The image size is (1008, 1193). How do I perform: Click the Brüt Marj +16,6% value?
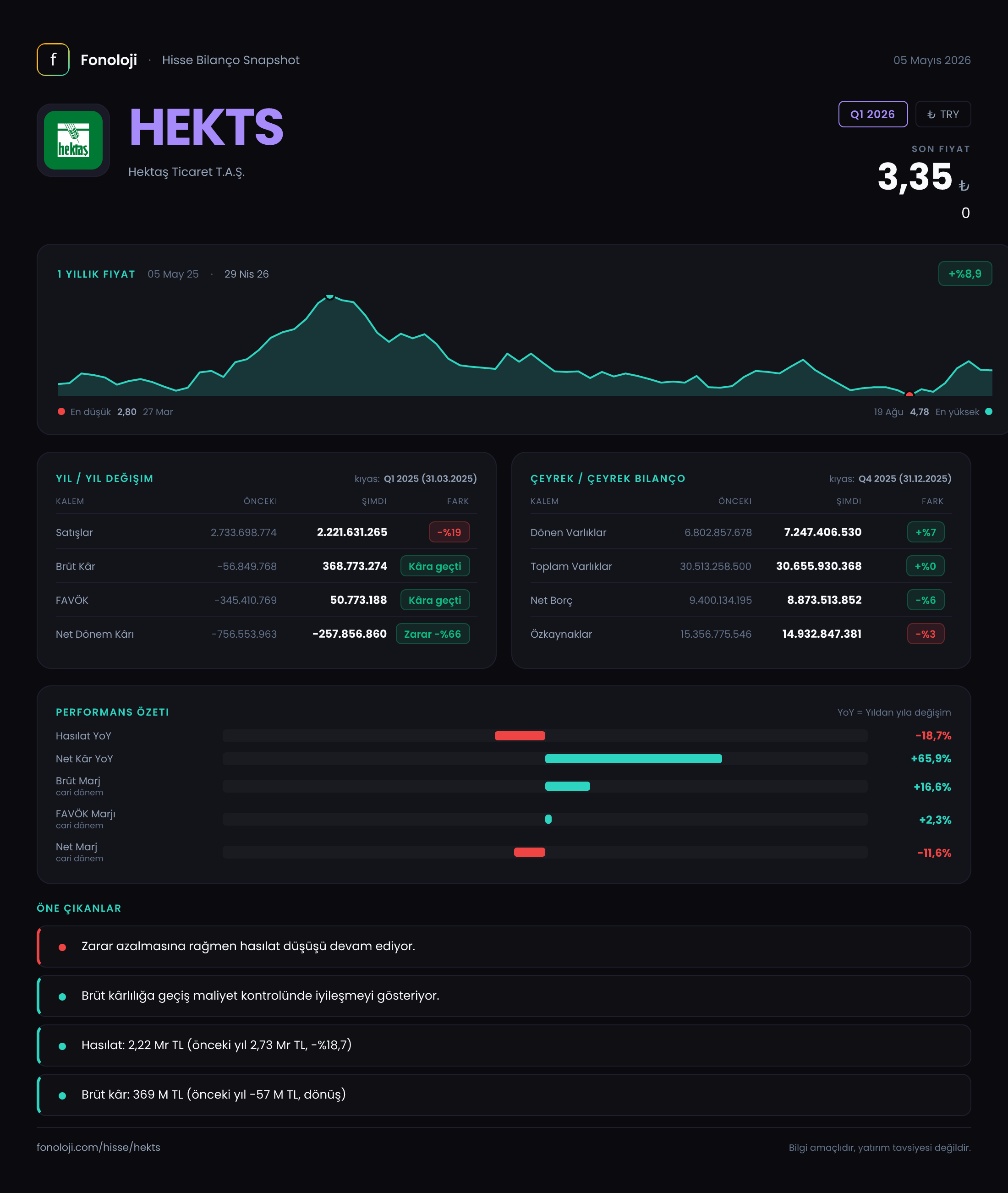click(932, 787)
